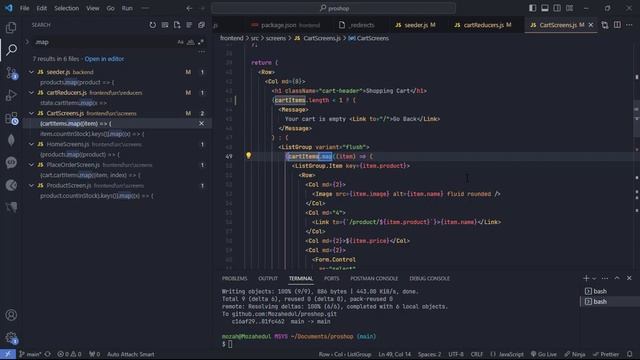This screenshot has height=360, width=640.
Task: Create a new terminal
Action: tap(586, 278)
